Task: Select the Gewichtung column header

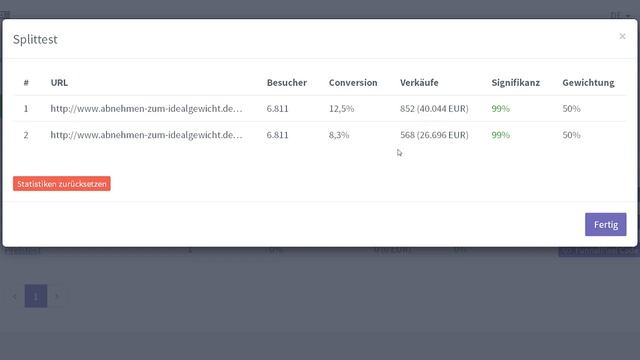Action: pyautogui.click(x=588, y=82)
